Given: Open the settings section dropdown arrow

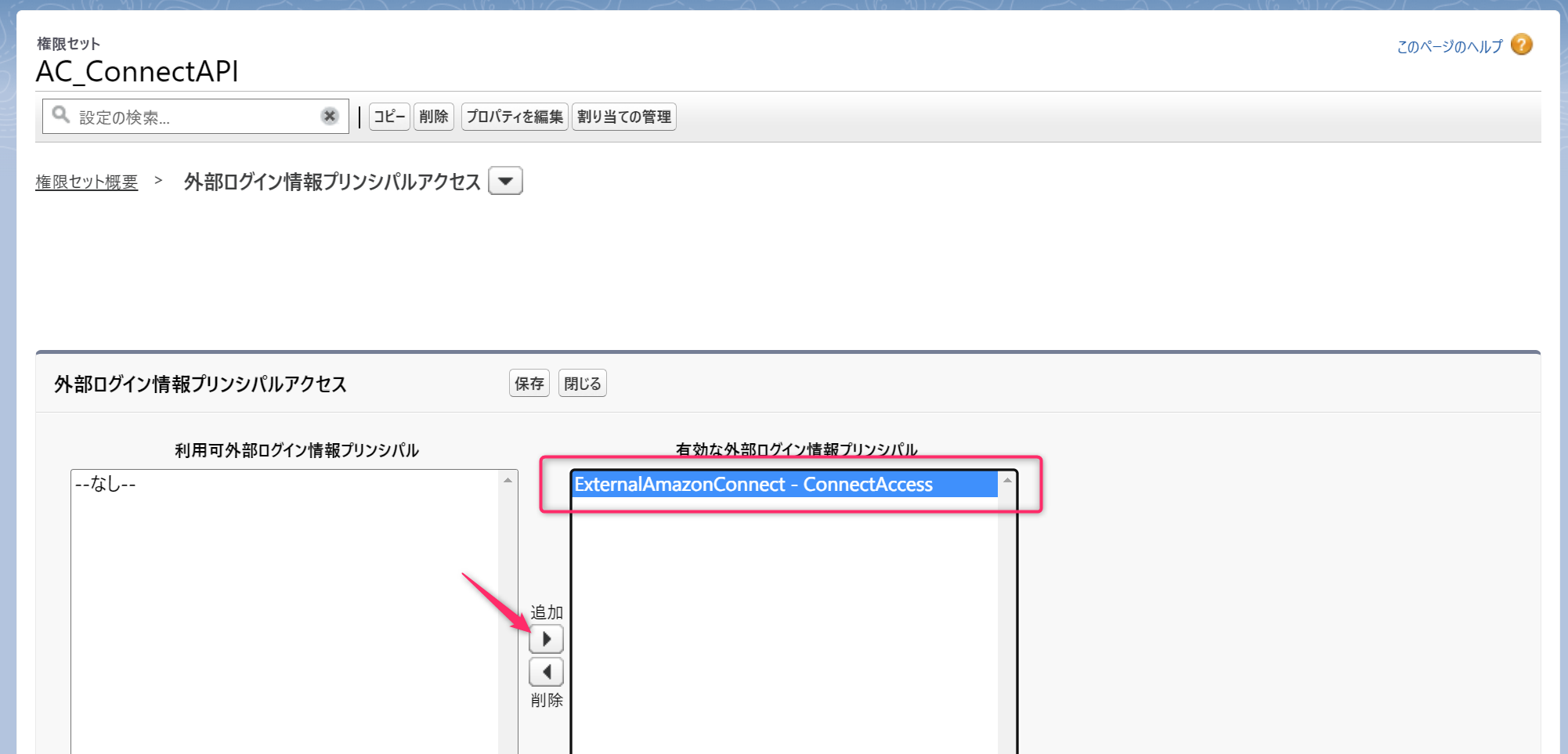Looking at the screenshot, I should tap(505, 181).
